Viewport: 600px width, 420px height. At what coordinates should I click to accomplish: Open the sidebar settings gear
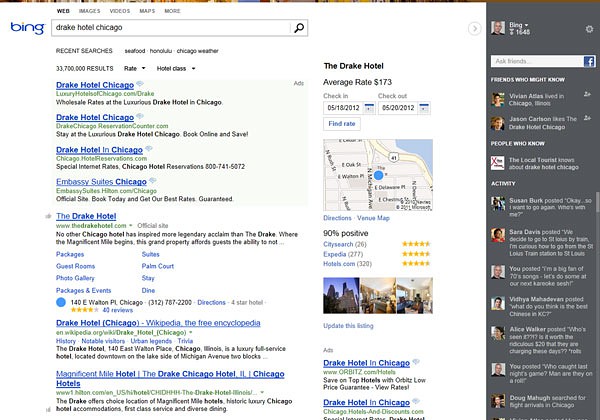590,28
